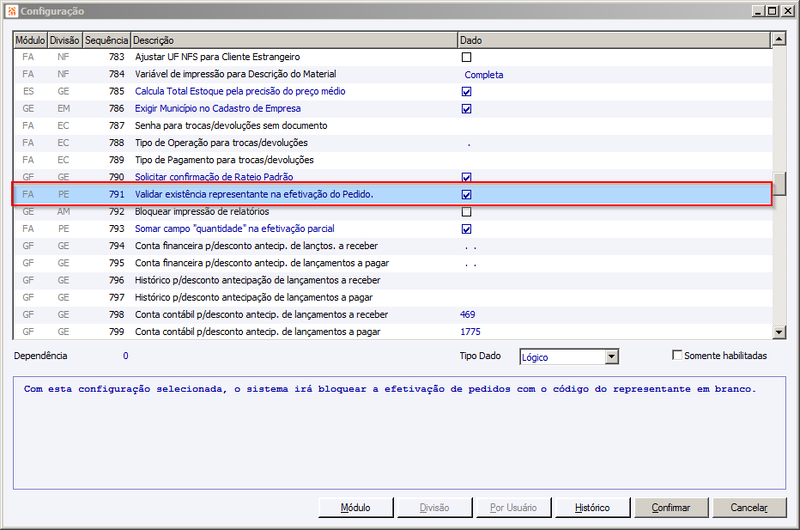Click the Módulo button
The width and height of the screenshot is (800, 530).
point(356,508)
